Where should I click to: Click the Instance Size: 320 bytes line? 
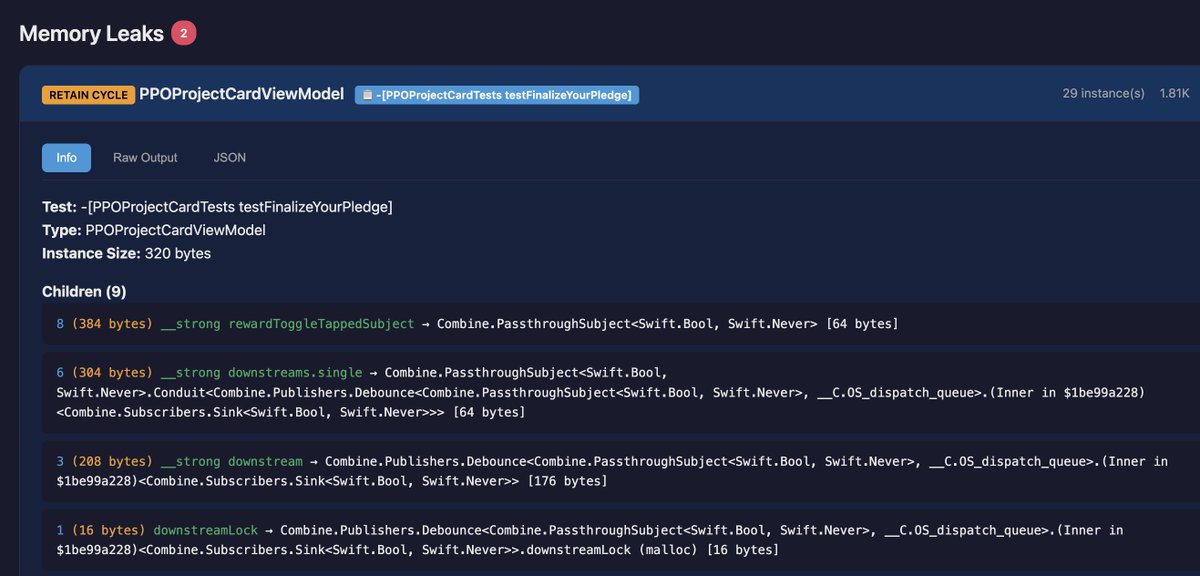pyautogui.click(x=126, y=253)
